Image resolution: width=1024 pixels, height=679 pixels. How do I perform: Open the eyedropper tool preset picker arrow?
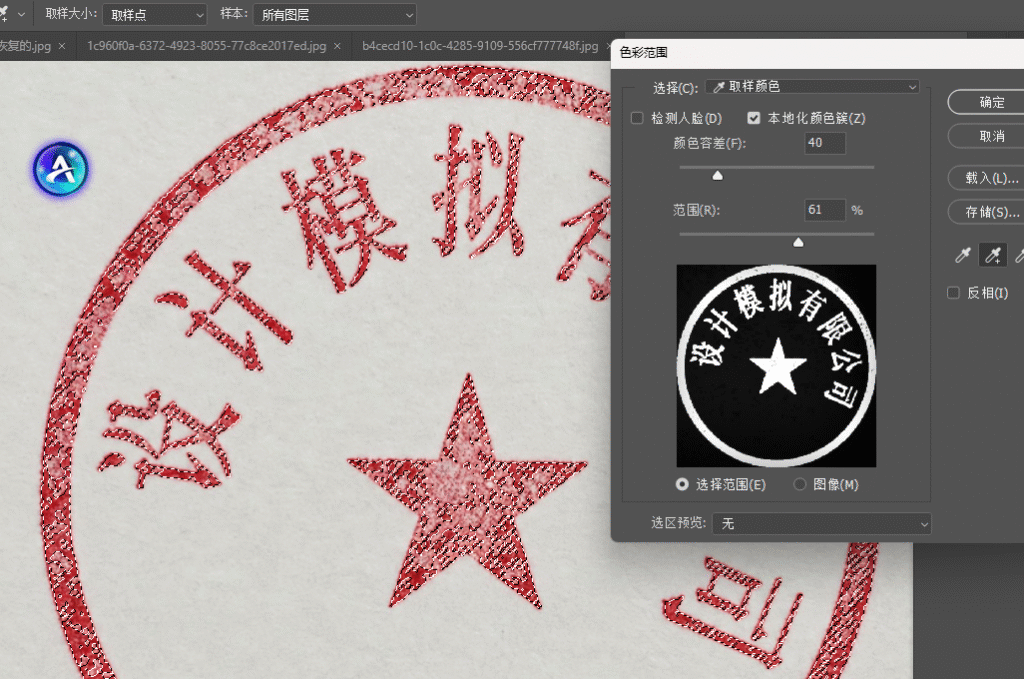click(22, 14)
